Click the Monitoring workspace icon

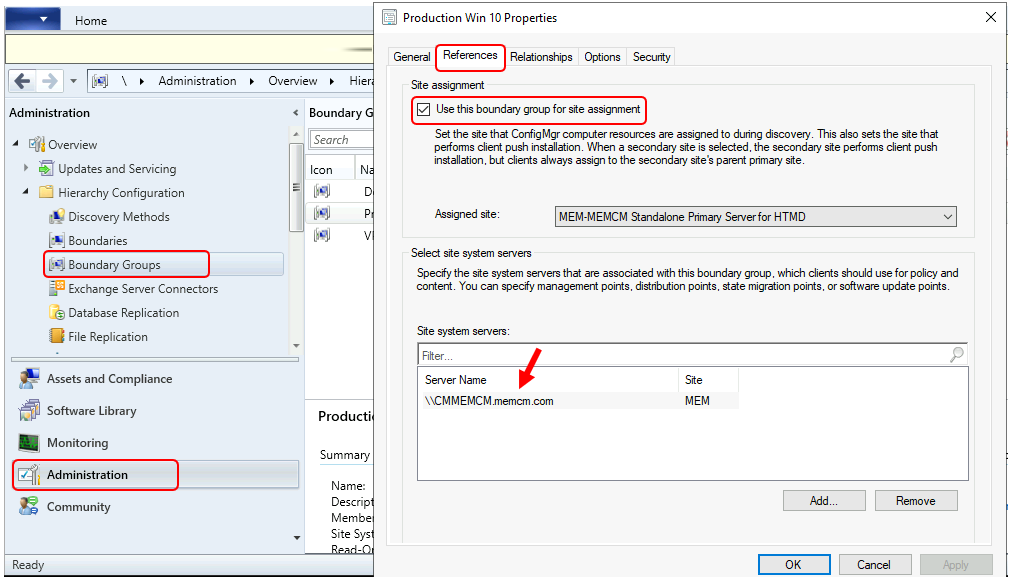pyautogui.click(x=29, y=443)
